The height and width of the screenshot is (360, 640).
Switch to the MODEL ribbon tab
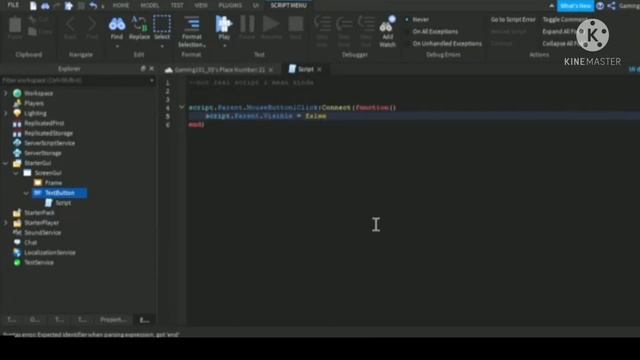tap(150, 5)
